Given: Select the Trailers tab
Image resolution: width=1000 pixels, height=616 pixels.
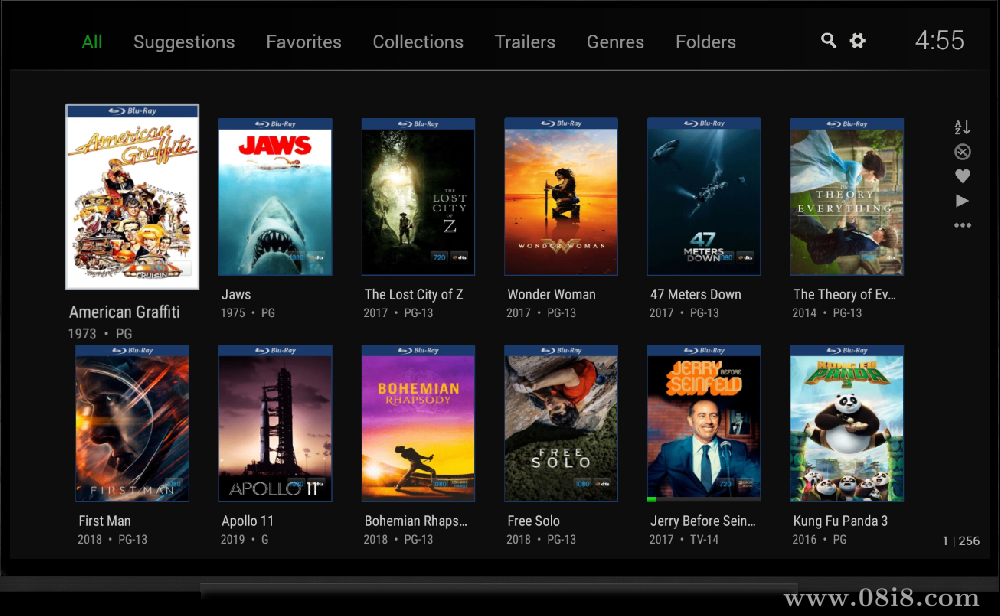Looking at the screenshot, I should [525, 42].
